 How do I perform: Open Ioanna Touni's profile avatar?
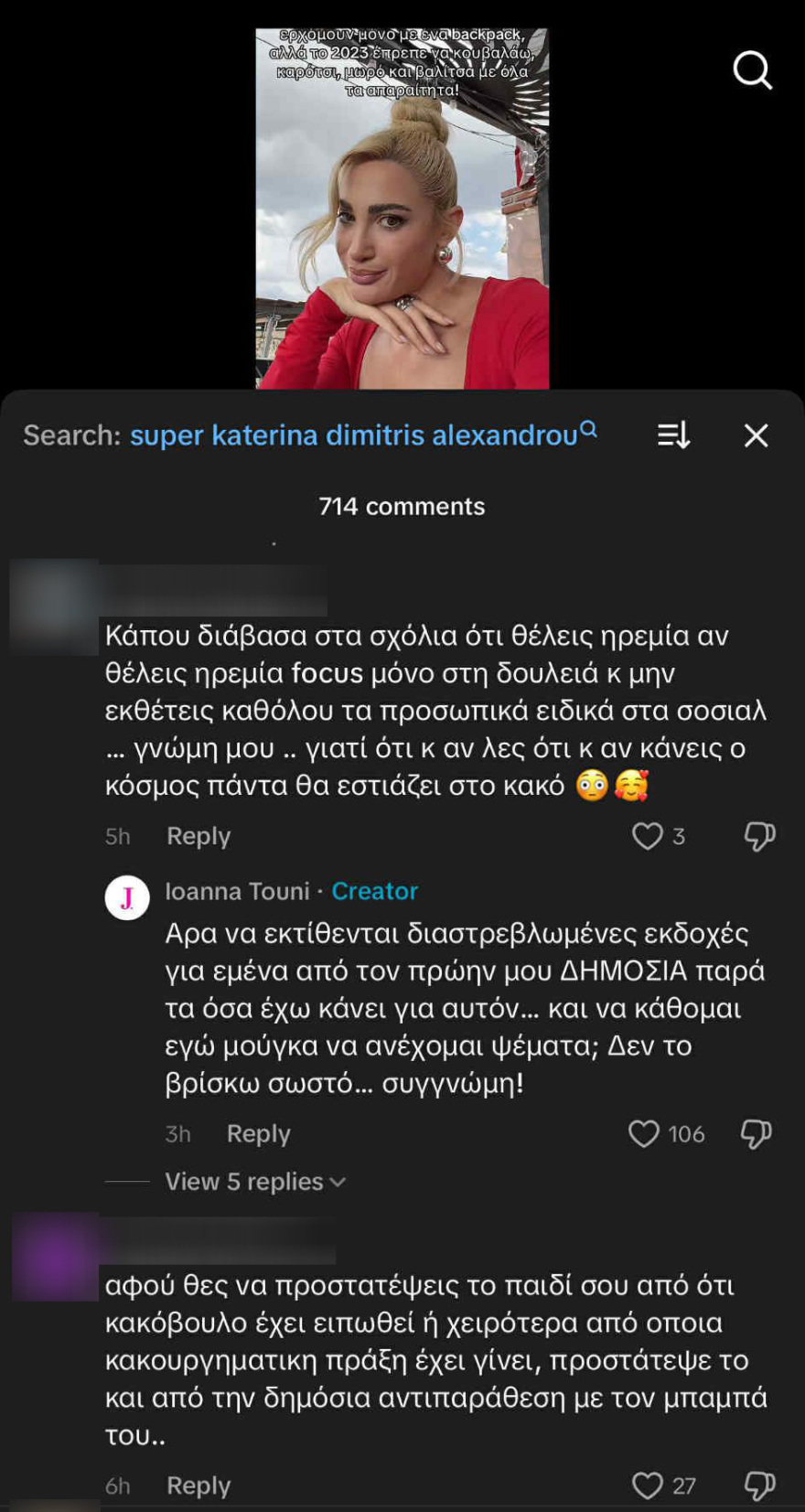pos(126,897)
